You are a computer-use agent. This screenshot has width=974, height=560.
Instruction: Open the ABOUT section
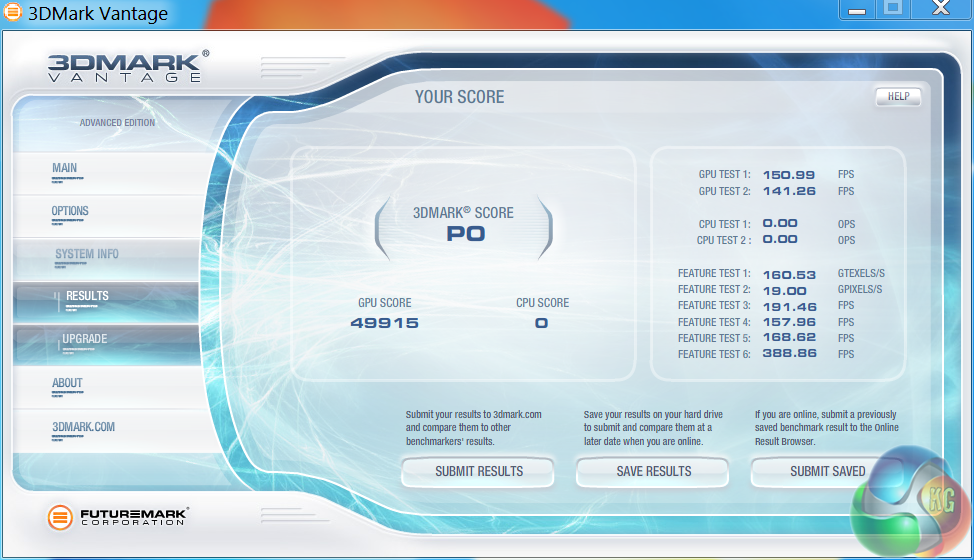tap(109, 387)
